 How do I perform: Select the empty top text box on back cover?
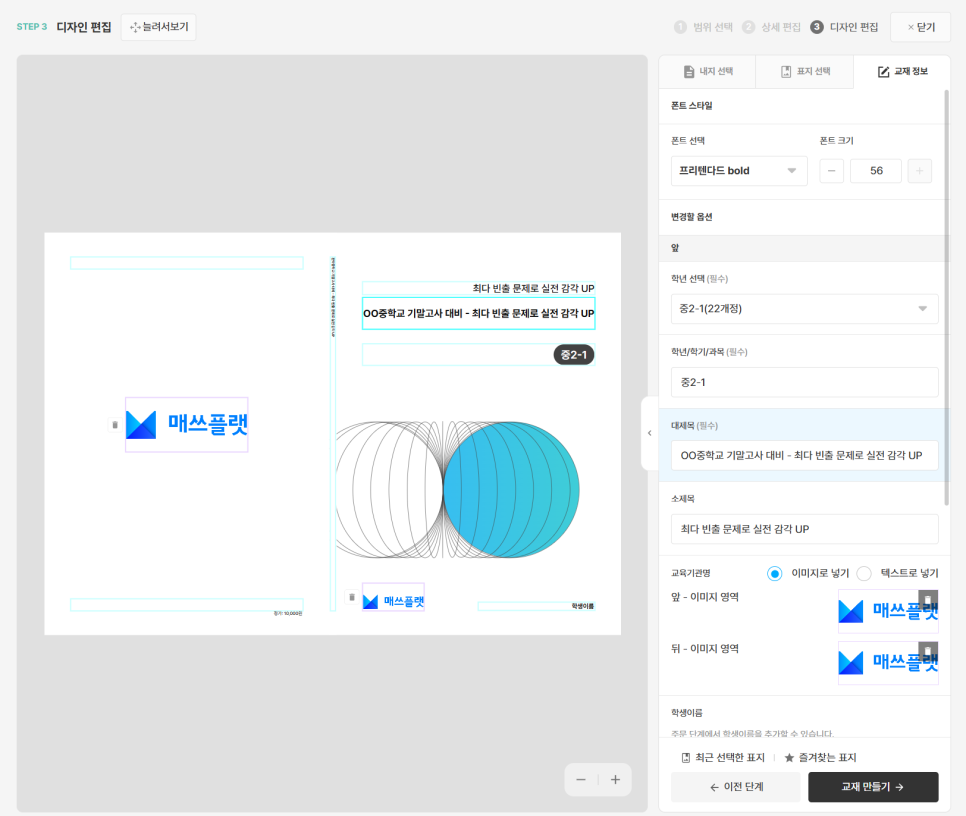click(187, 263)
